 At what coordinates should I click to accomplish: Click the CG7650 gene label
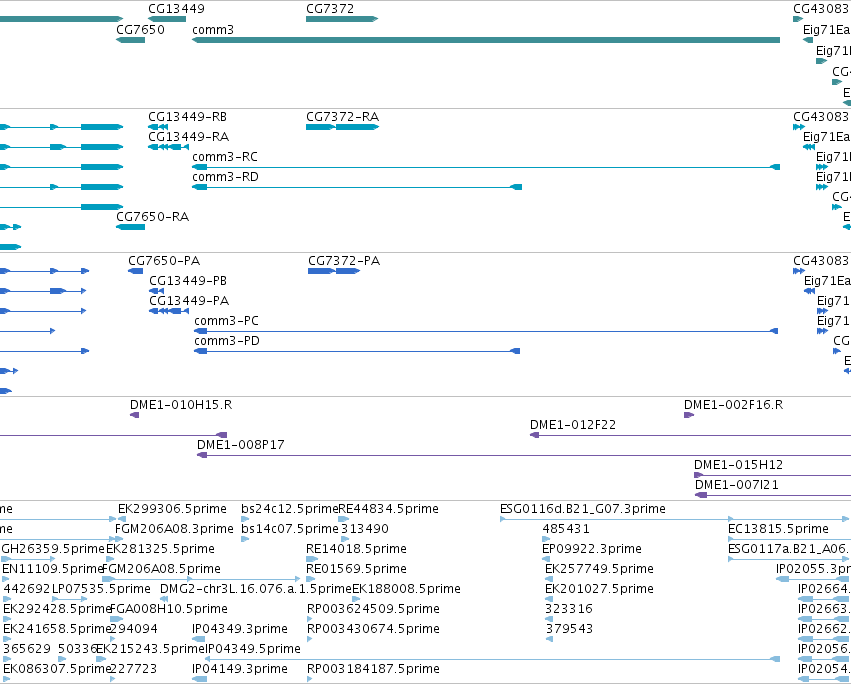tap(141, 29)
